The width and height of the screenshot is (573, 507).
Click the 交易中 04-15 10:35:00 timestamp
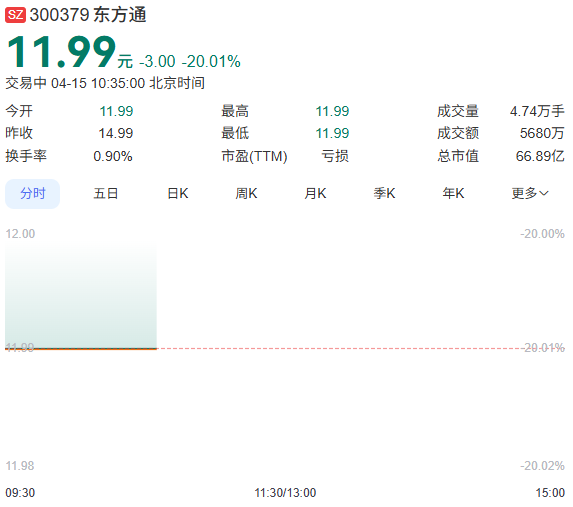(x=105, y=83)
